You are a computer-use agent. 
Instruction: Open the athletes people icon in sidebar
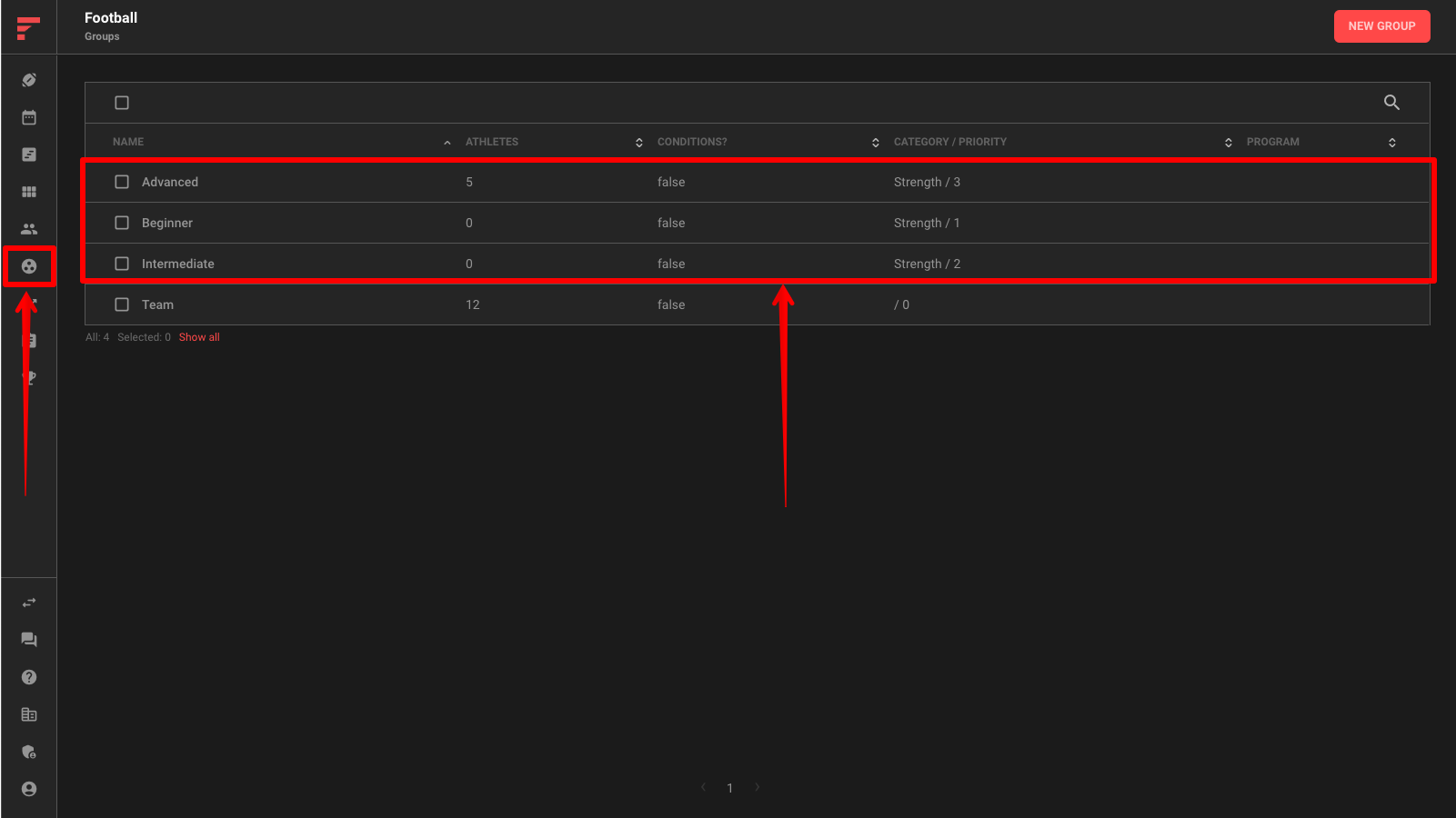point(29,229)
